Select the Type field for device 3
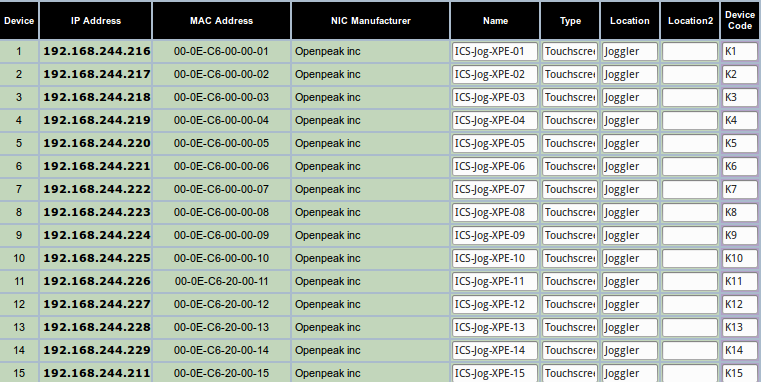 pyautogui.click(x=570, y=98)
